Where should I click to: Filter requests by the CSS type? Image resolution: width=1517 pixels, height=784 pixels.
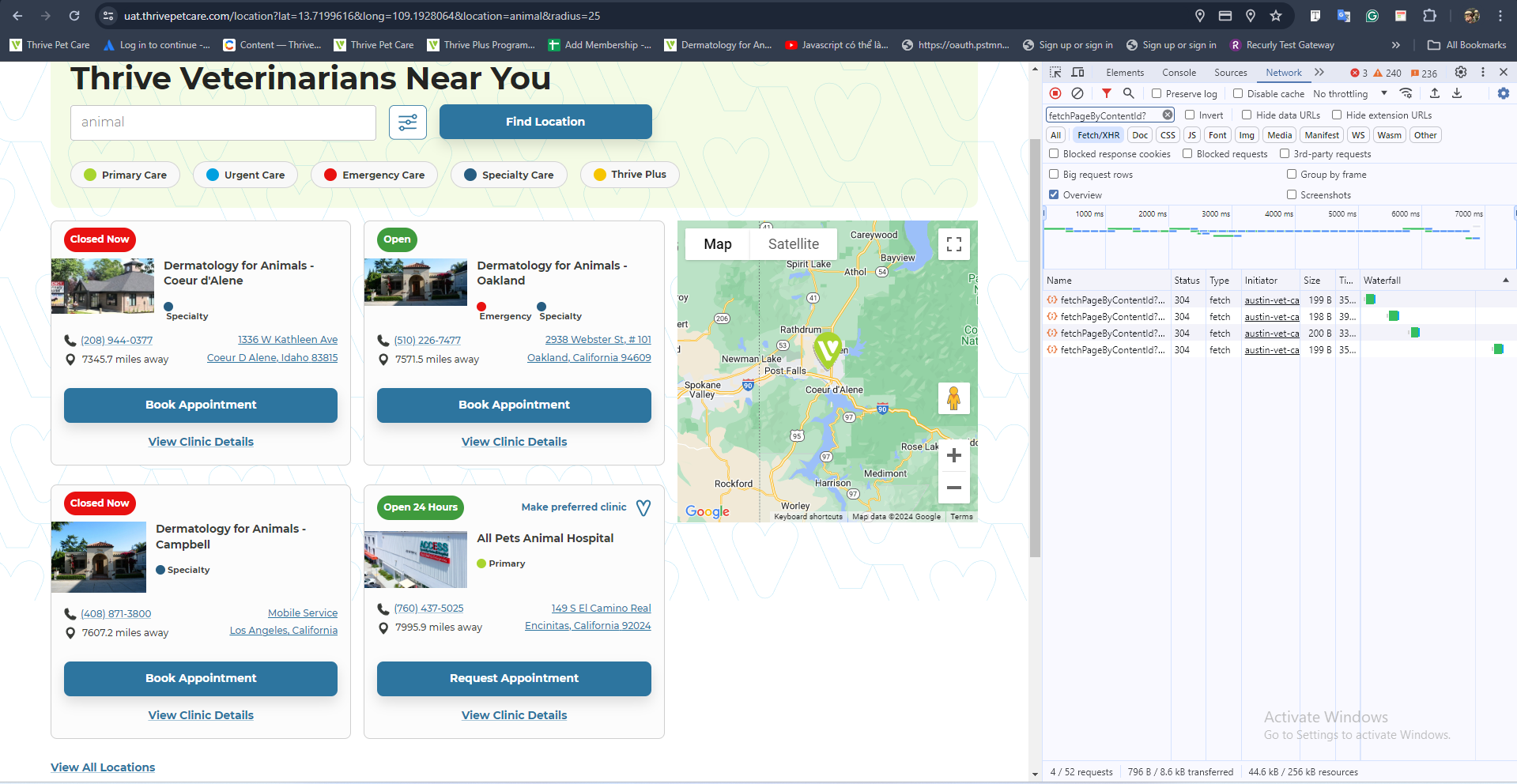pos(1168,135)
